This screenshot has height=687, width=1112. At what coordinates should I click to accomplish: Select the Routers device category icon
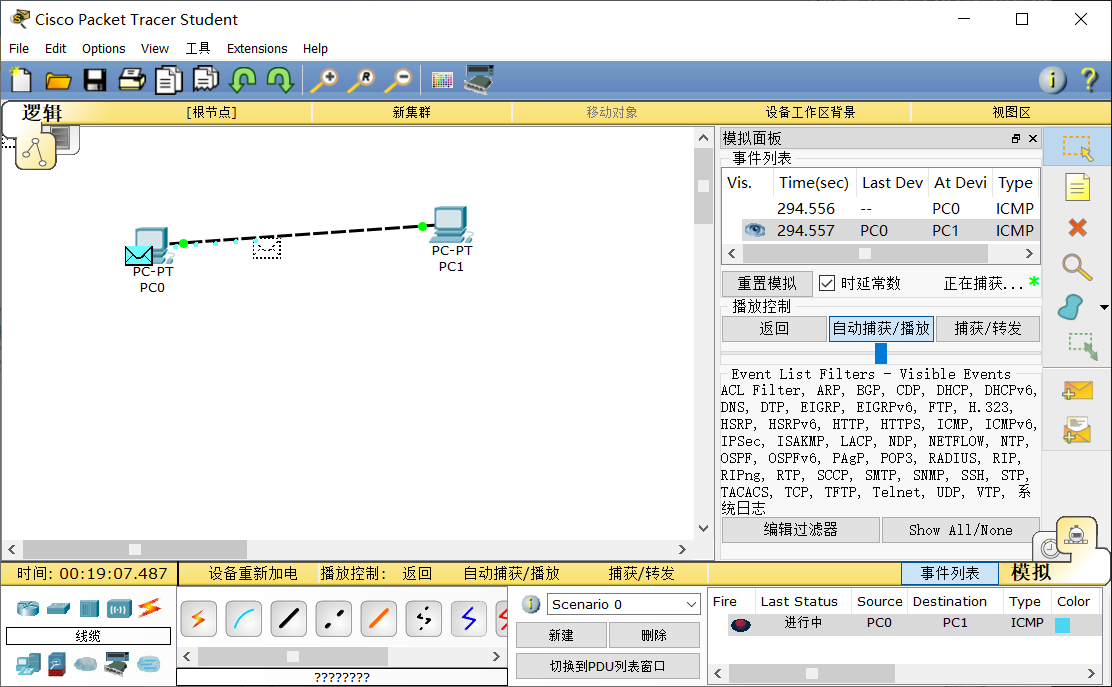(x=28, y=608)
